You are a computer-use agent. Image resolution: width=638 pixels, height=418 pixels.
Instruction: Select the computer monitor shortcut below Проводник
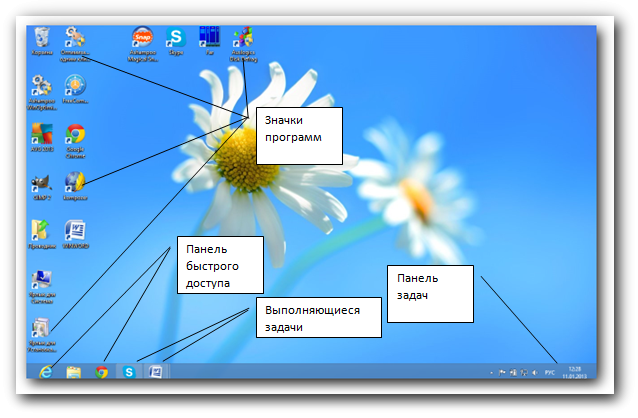tap(42, 287)
